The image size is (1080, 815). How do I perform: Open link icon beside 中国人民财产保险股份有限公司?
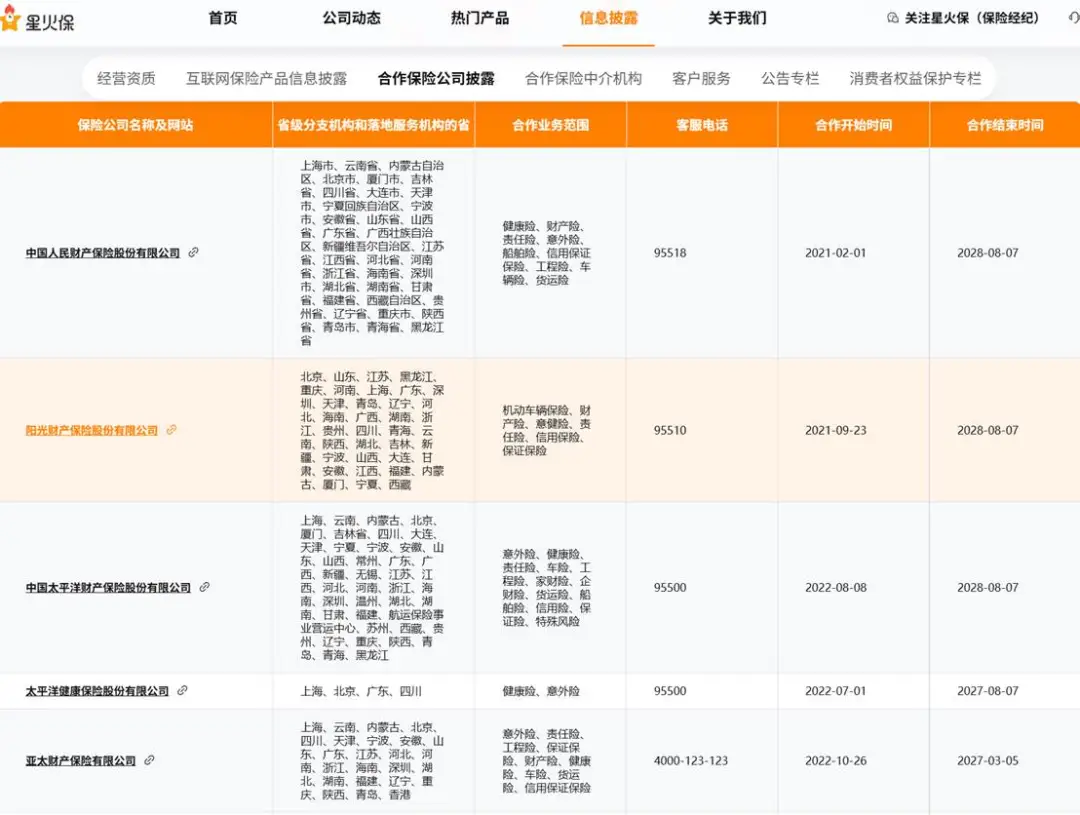[194, 252]
